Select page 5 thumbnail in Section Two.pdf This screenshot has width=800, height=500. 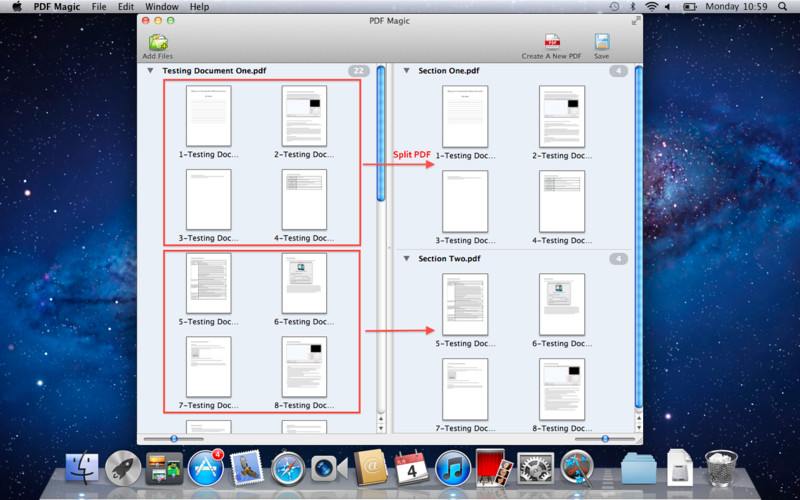465,305
